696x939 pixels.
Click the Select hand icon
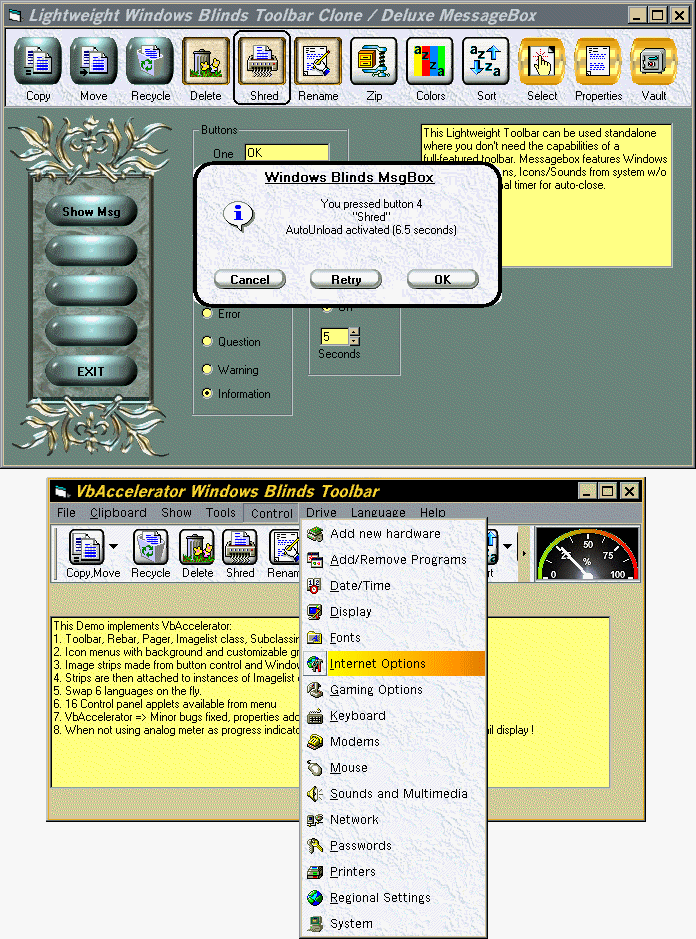[541, 63]
